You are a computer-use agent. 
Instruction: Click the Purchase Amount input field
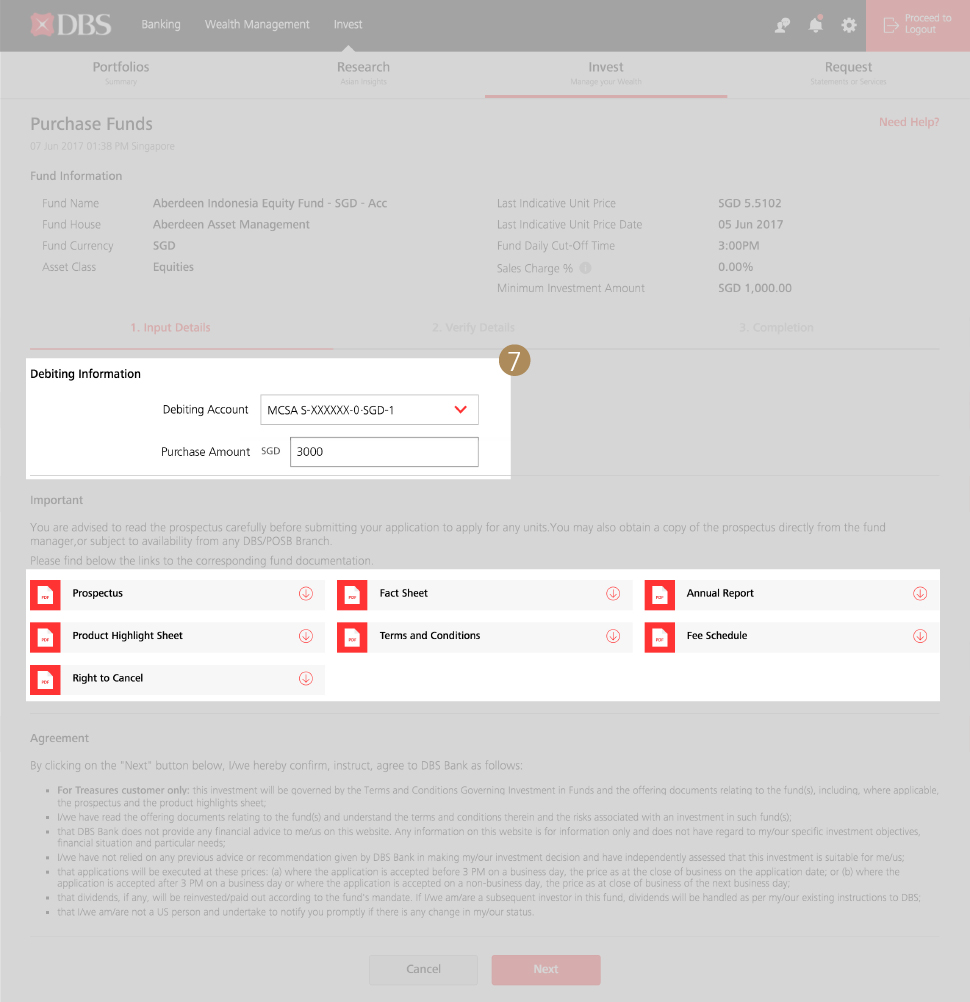(384, 452)
